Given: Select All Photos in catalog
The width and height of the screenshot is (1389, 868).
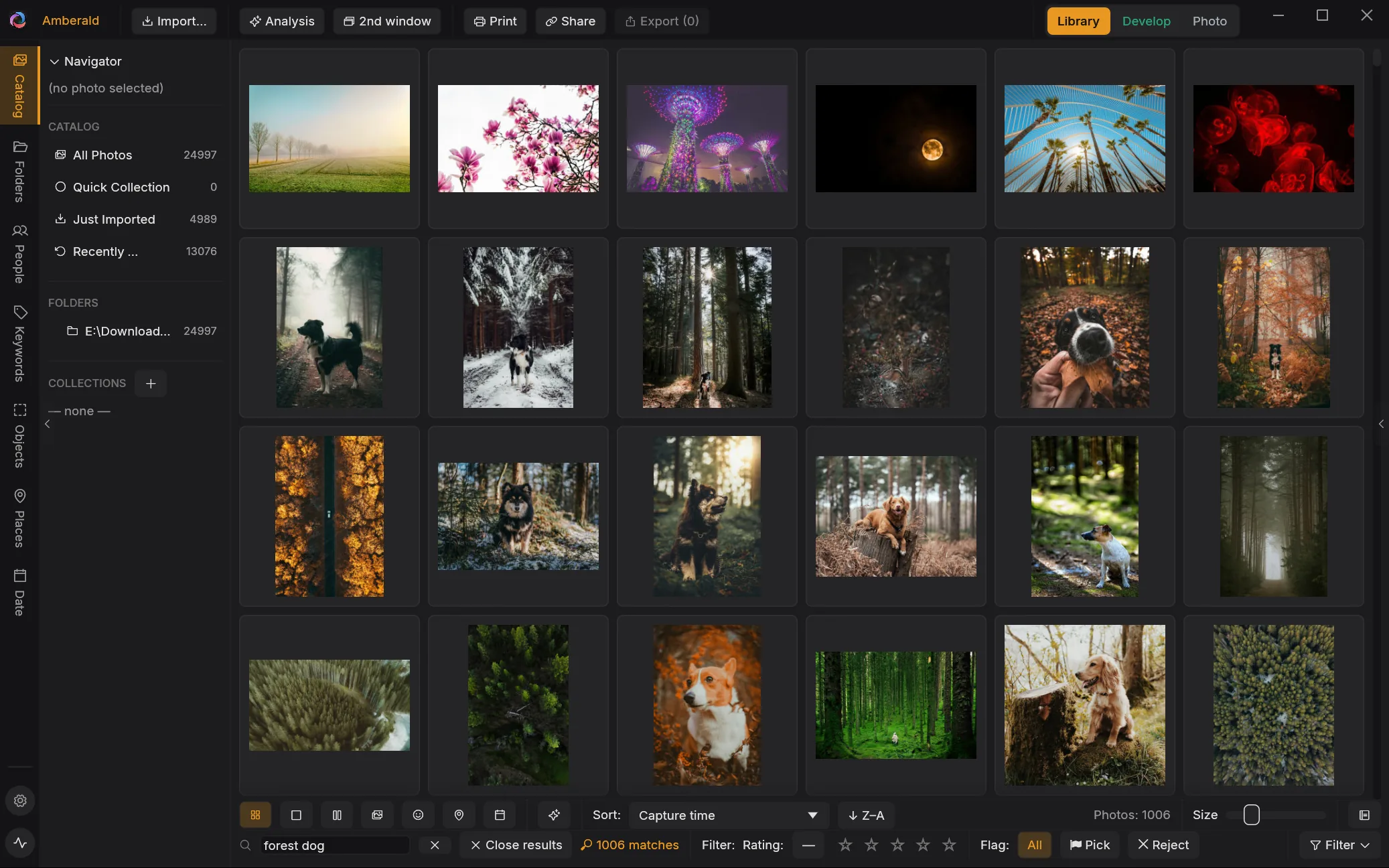Looking at the screenshot, I should click(135, 155).
